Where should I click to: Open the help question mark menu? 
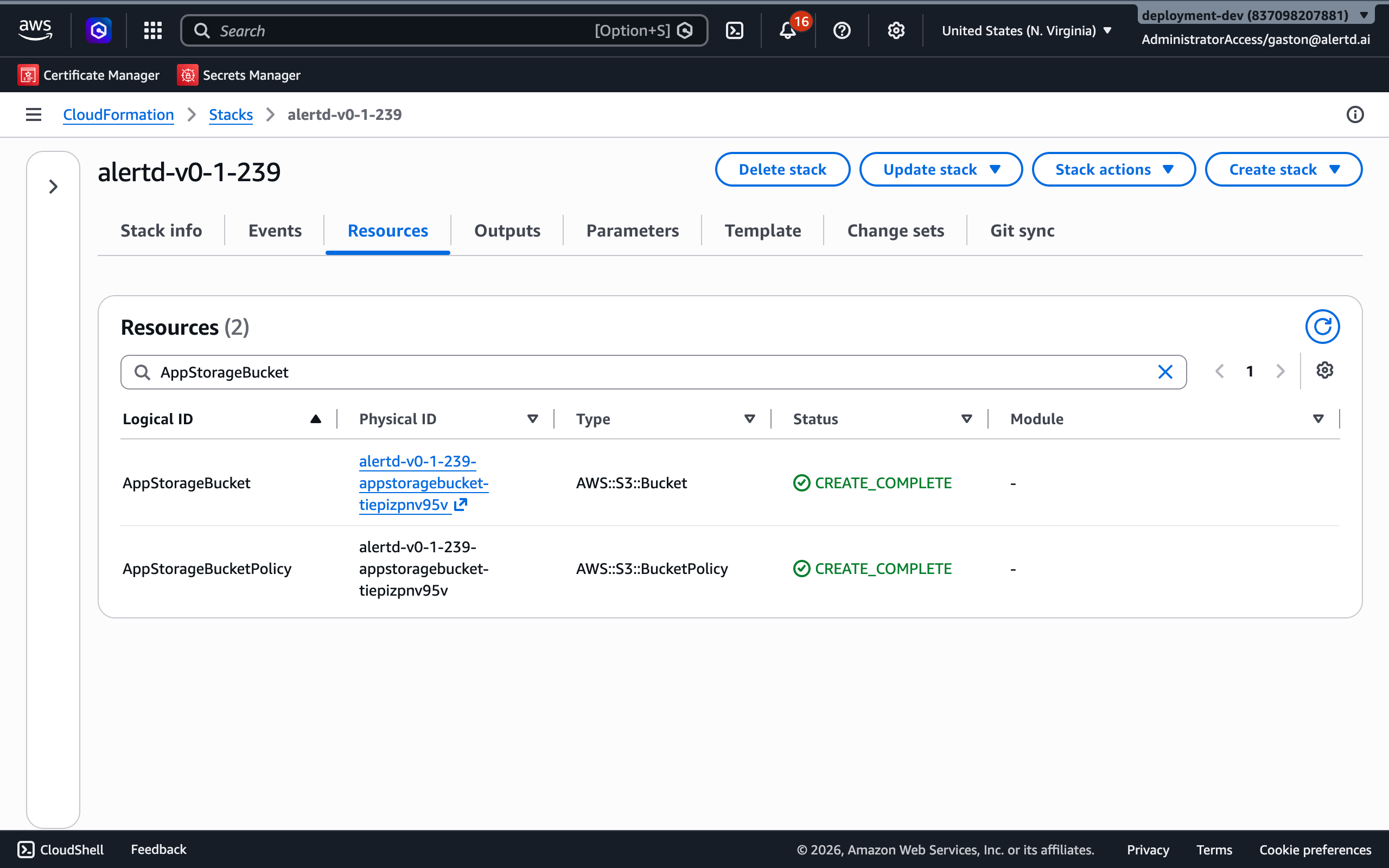click(842, 30)
